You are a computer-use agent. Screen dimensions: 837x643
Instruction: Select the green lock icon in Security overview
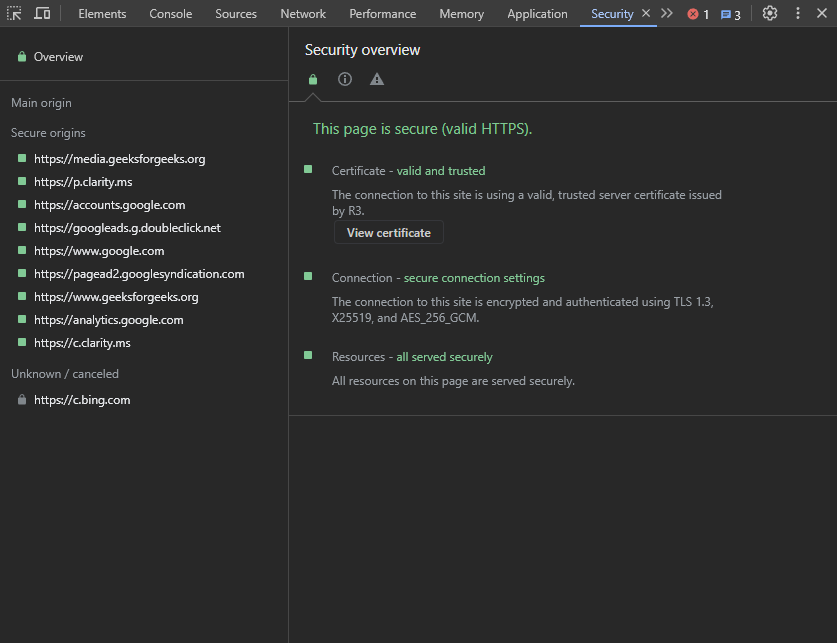coord(313,80)
